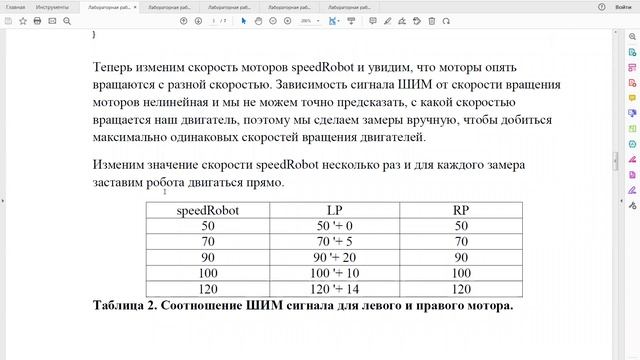Open the teal round Compress sidebar tool
Viewport: 640px width, 360px height.
[x=632, y=144]
